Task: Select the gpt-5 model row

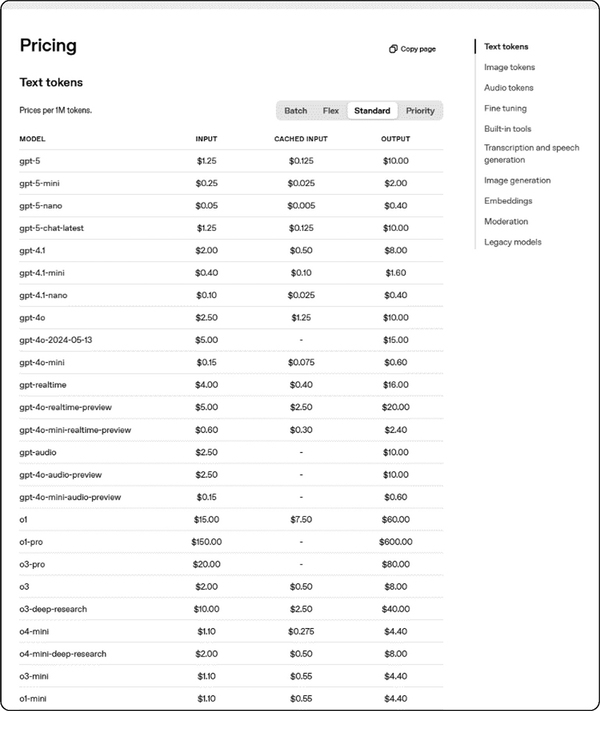Action: 231,161
